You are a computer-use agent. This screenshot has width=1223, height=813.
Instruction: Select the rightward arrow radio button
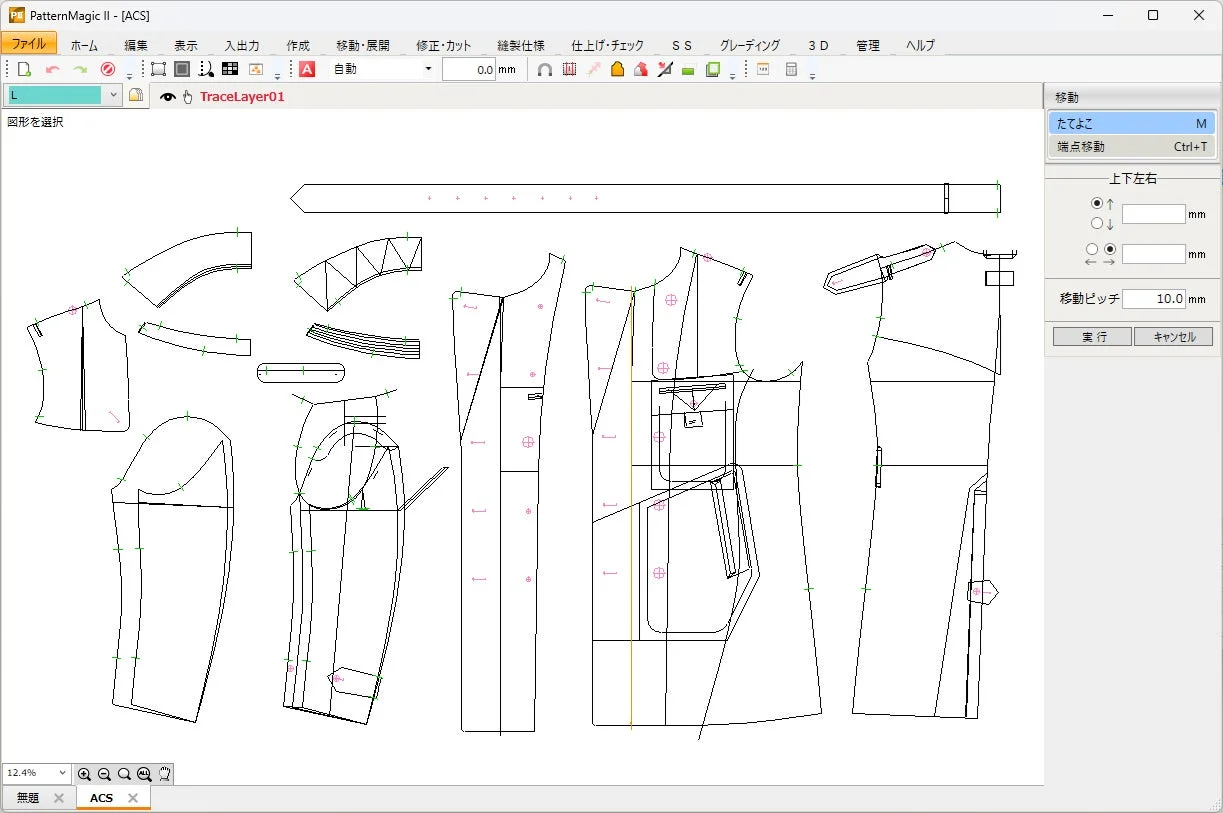(x=1110, y=249)
